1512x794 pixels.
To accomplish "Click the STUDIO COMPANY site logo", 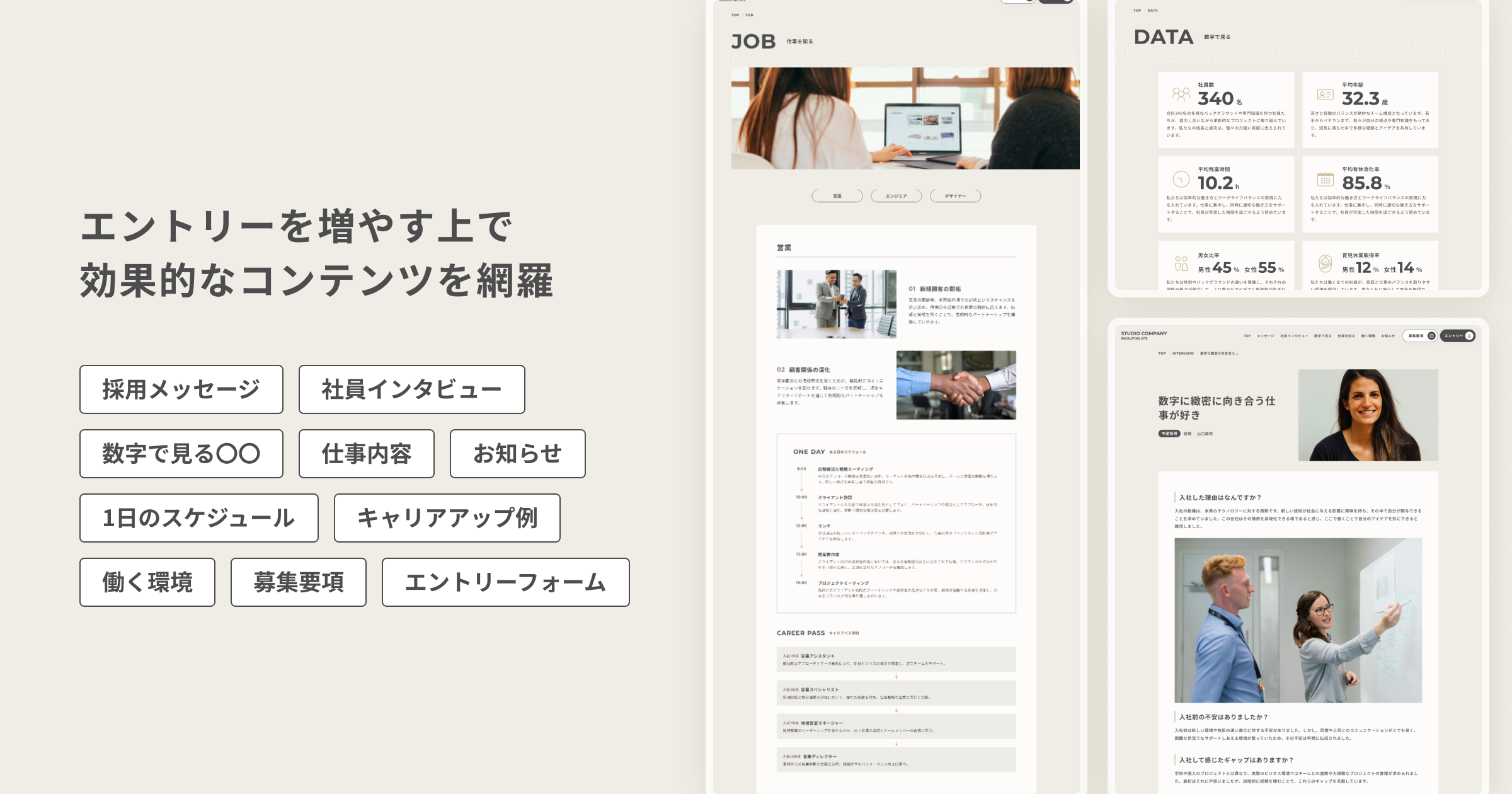I will pyautogui.click(x=1143, y=335).
